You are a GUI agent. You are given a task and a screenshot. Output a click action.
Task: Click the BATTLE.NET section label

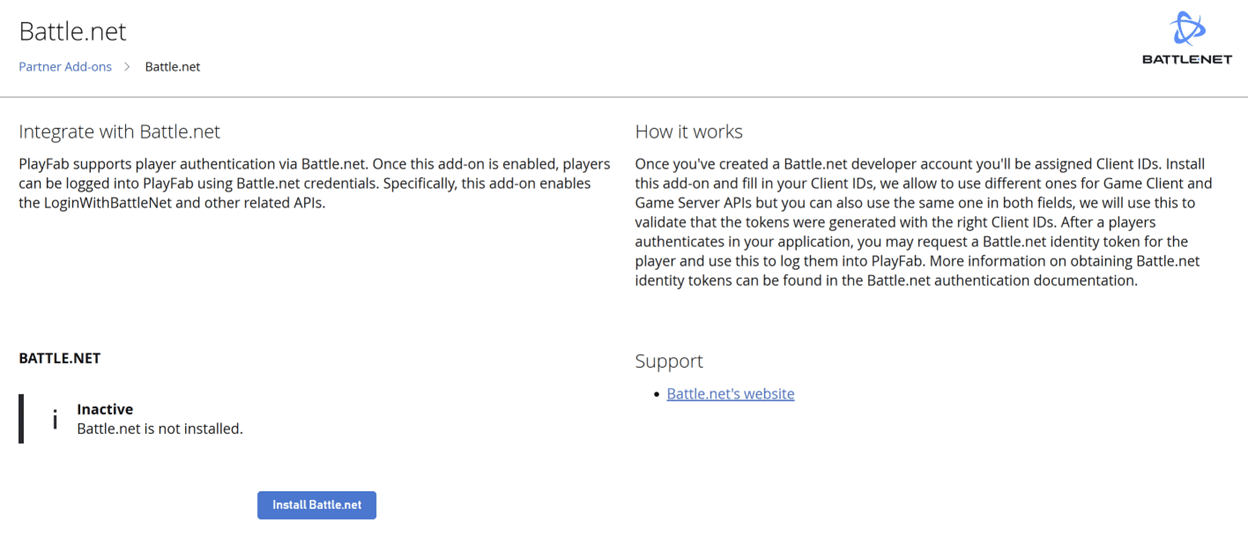pyautogui.click(x=60, y=358)
